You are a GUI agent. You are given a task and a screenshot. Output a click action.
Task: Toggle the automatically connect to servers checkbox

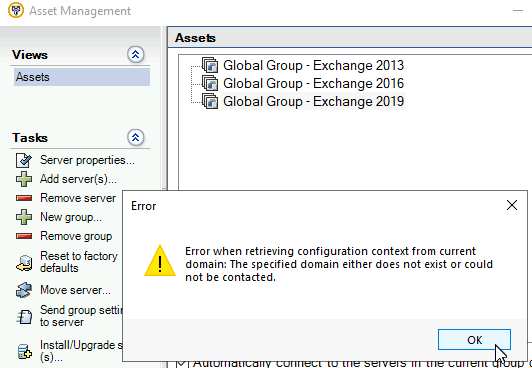[182, 364]
